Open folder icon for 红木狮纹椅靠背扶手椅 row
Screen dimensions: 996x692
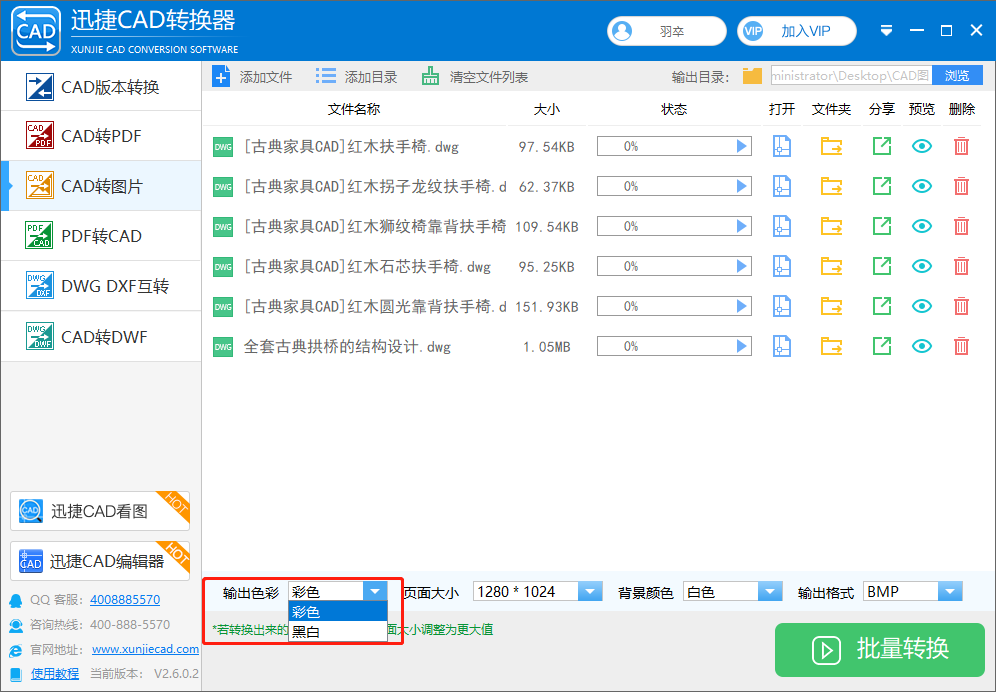[x=831, y=226]
